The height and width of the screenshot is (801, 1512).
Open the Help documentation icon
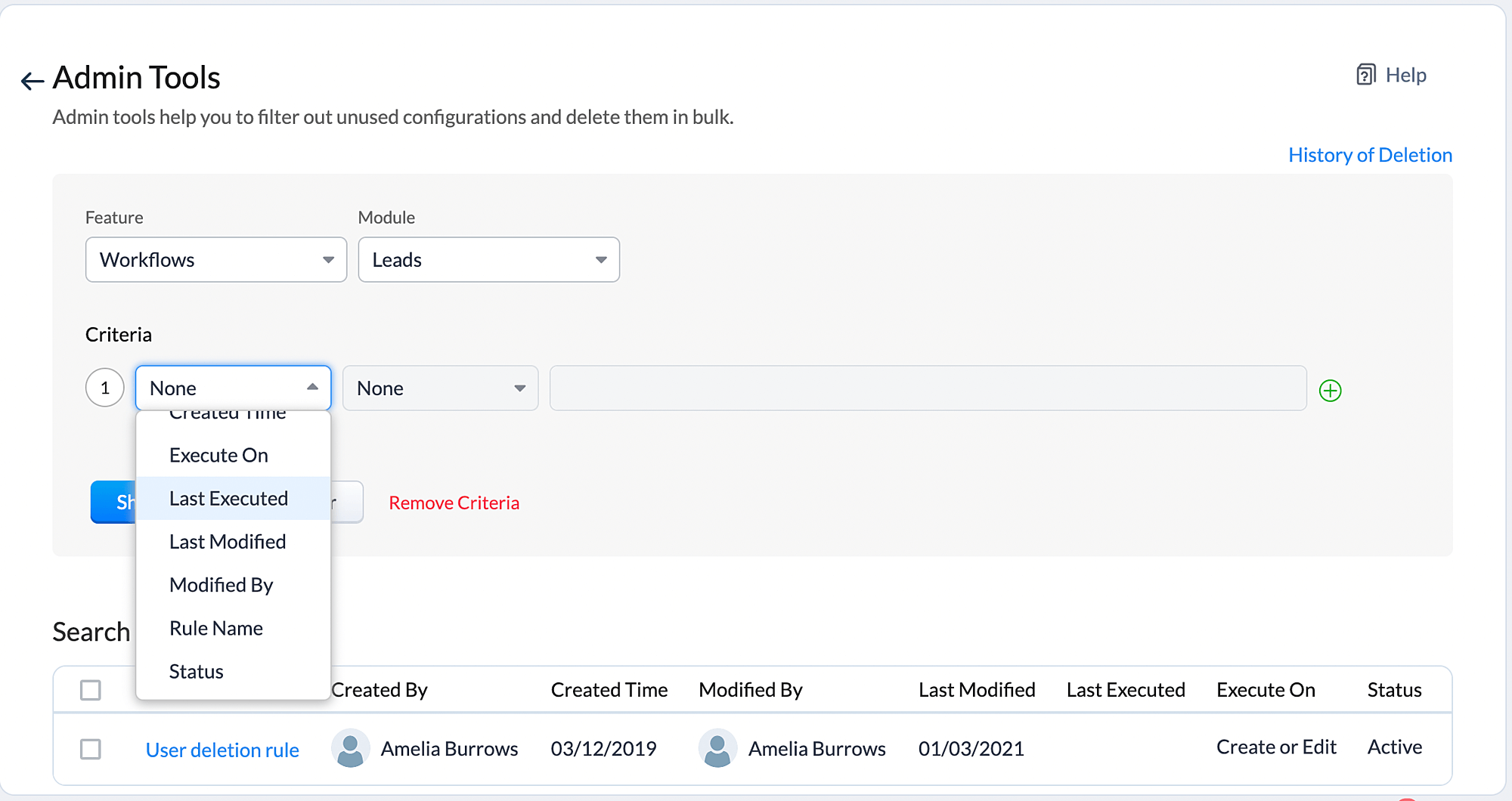(1365, 75)
